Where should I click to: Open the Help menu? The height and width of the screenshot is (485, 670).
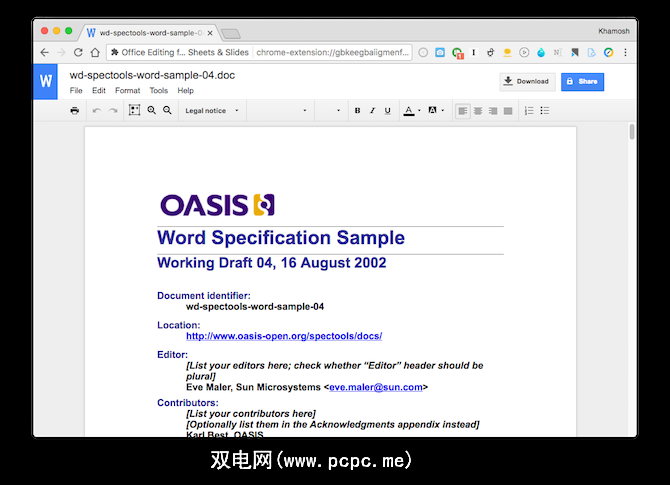[x=185, y=91]
